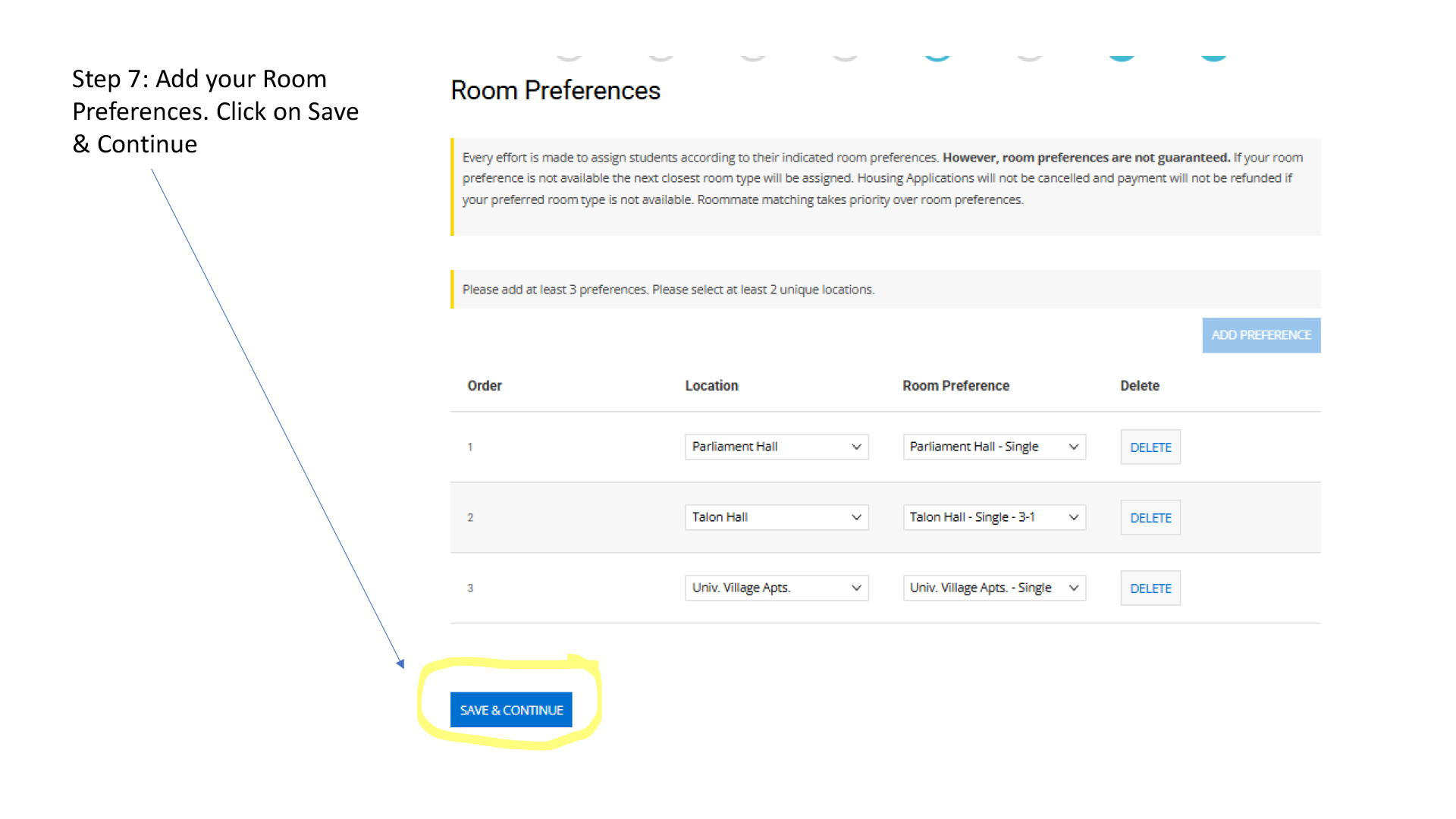Delete the Talon Hall preference row
The height and width of the screenshot is (819, 1456).
tap(1150, 518)
